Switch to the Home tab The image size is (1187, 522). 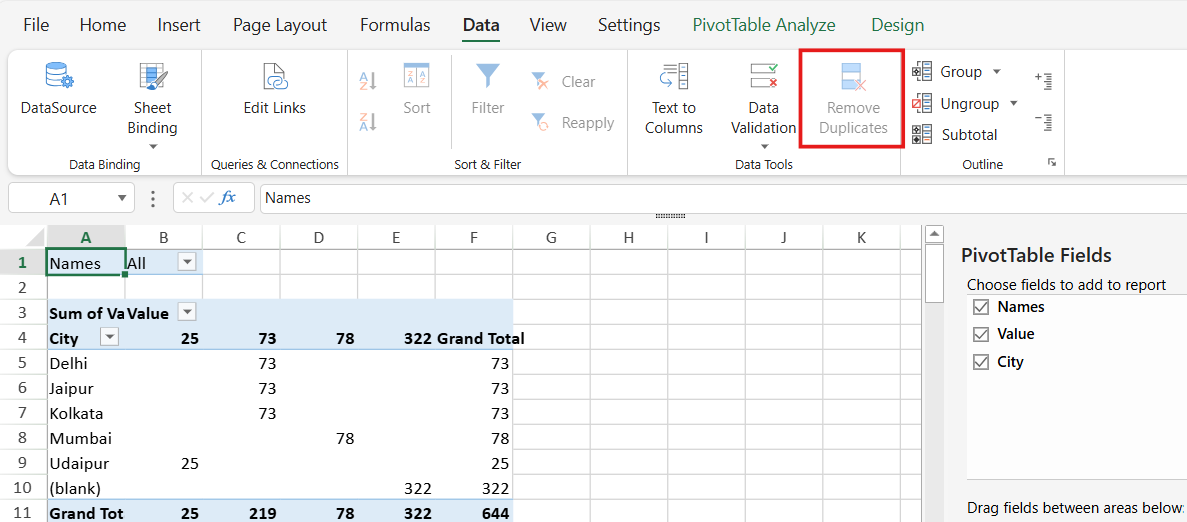click(x=103, y=25)
